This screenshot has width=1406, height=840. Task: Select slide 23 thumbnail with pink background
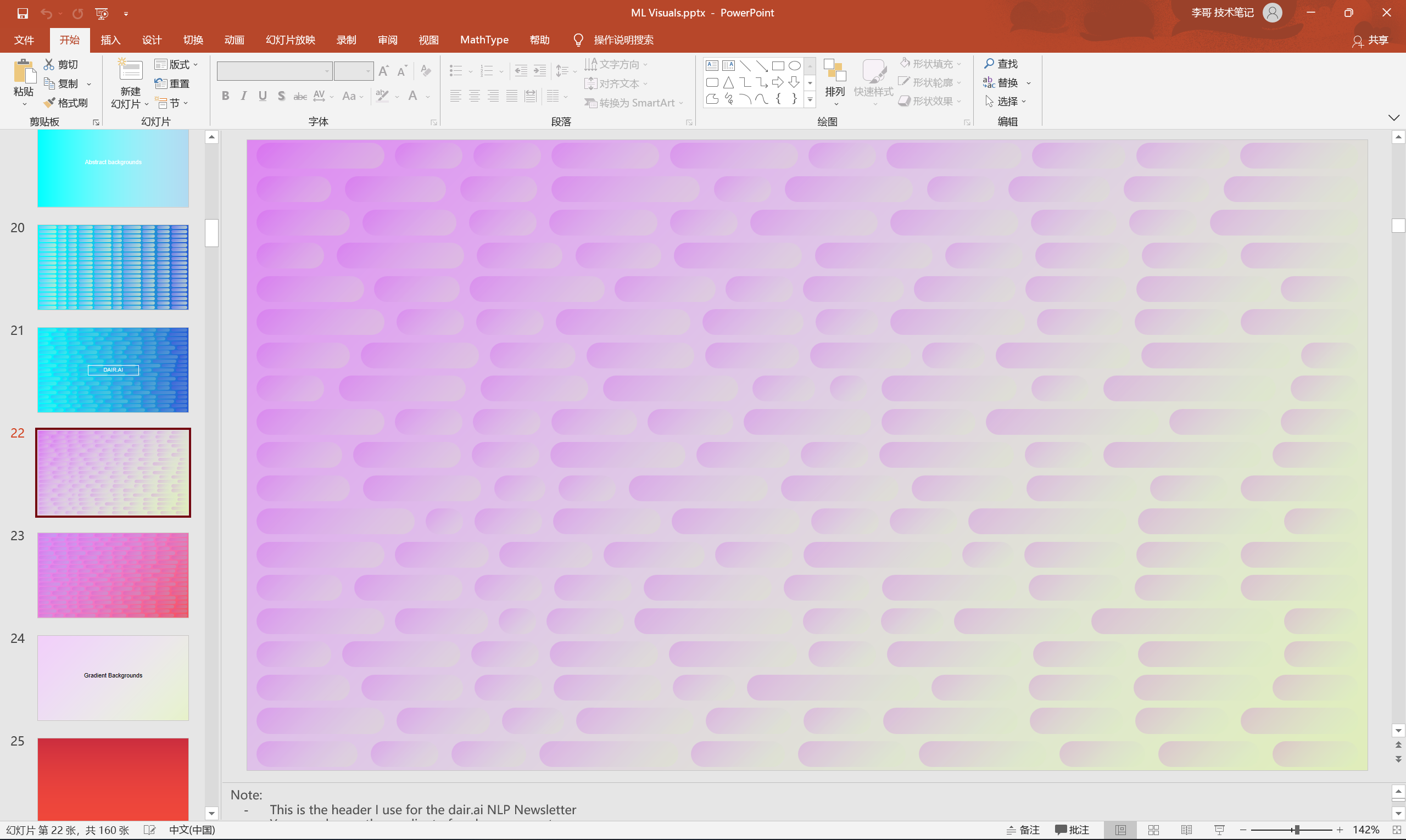click(x=113, y=575)
